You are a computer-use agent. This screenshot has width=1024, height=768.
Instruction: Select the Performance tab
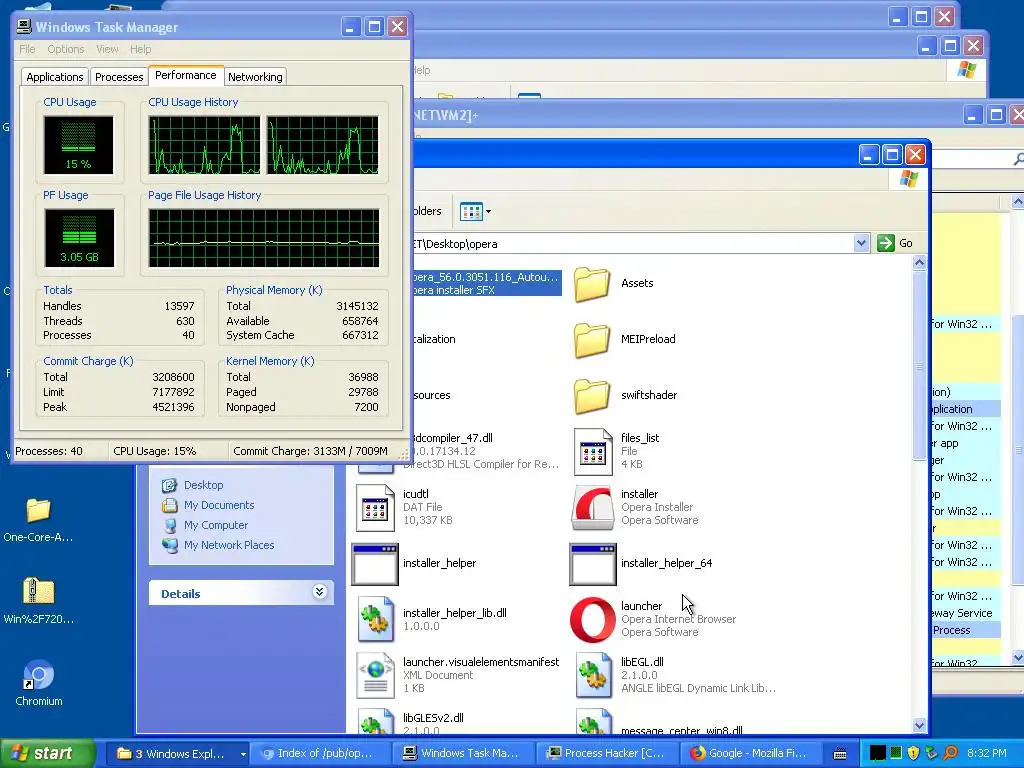point(185,75)
